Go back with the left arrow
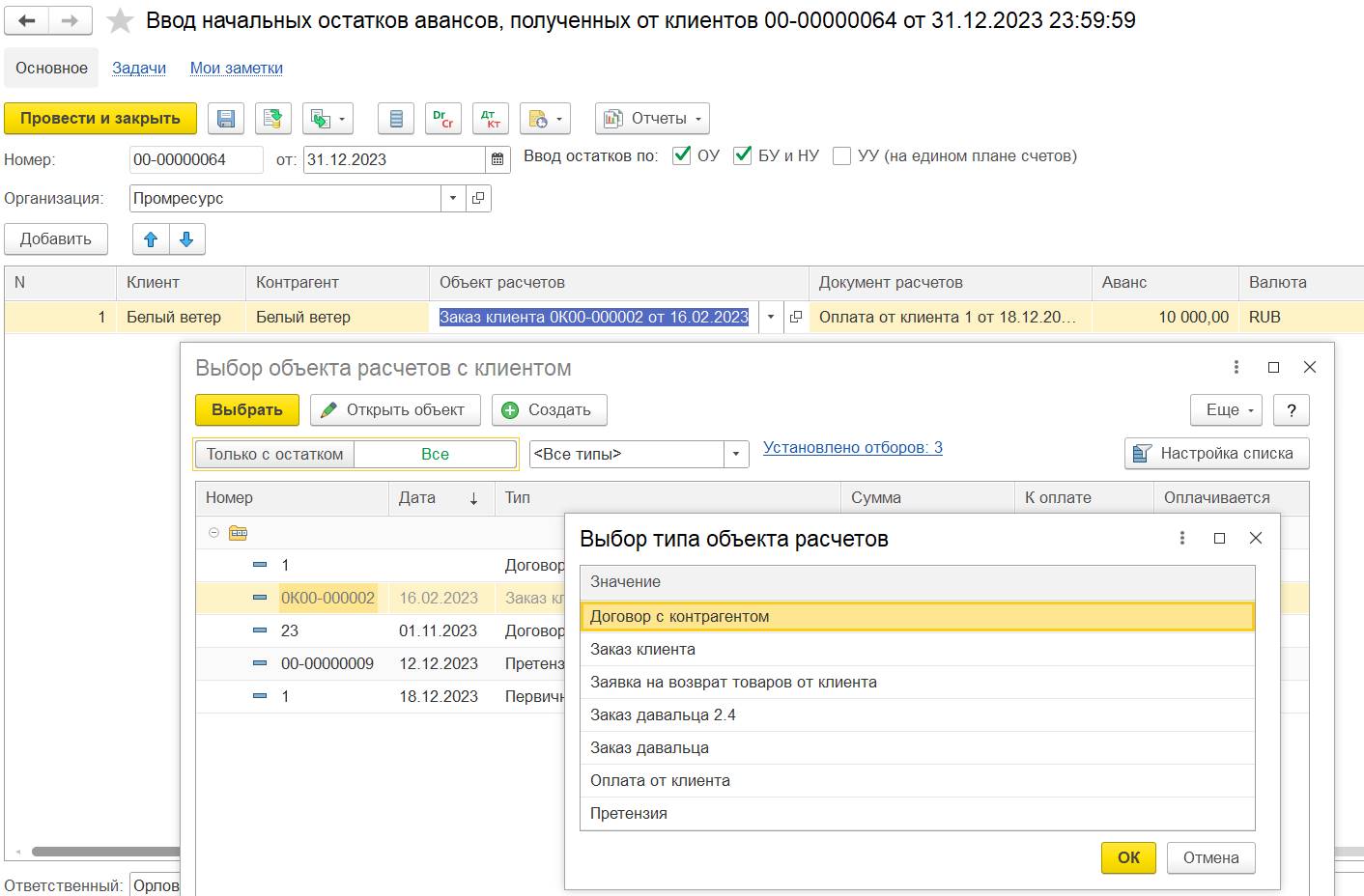 click(x=27, y=20)
